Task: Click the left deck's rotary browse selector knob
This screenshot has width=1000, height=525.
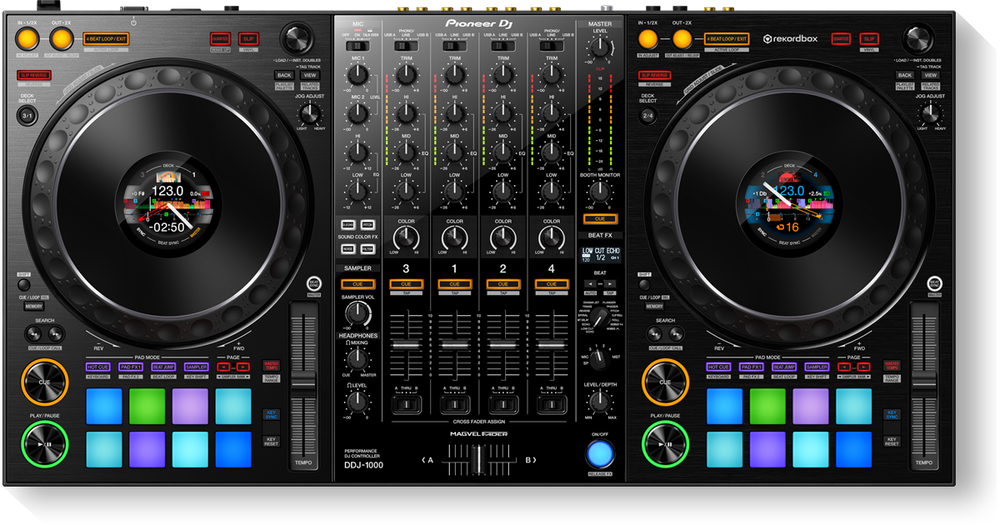Action: point(297,39)
